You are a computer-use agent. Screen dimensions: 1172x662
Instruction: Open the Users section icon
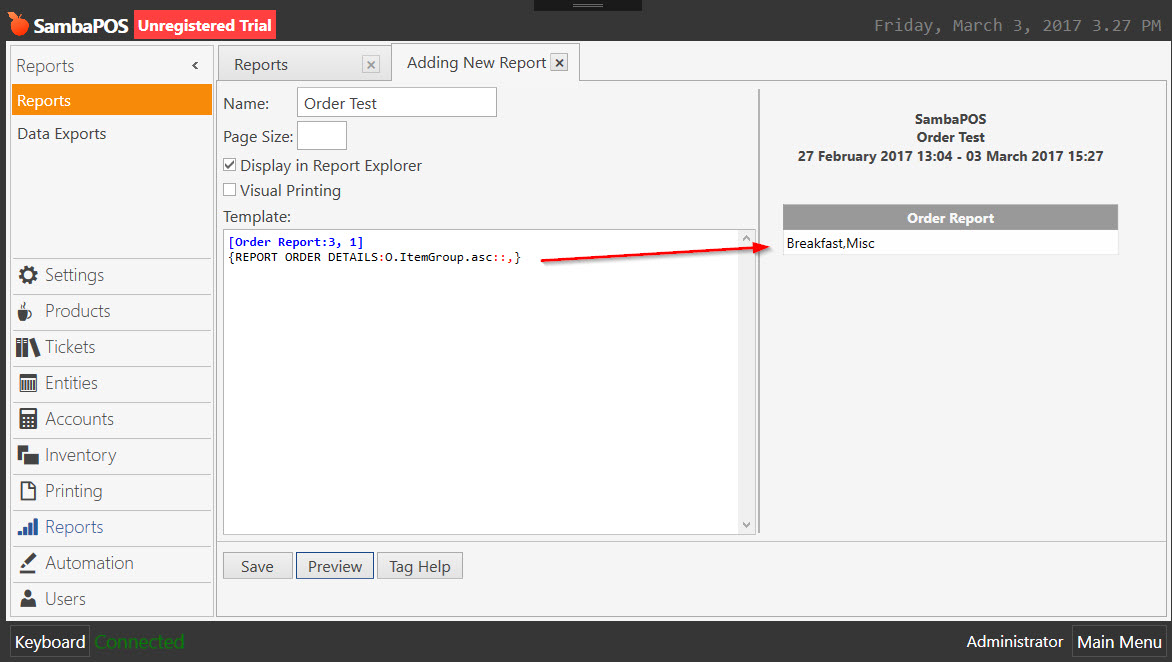[x=28, y=599]
